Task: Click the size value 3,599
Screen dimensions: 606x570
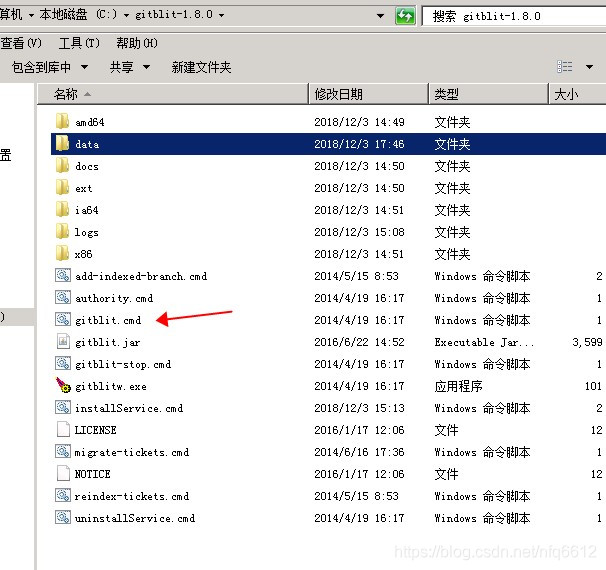Action: pyautogui.click(x=587, y=342)
